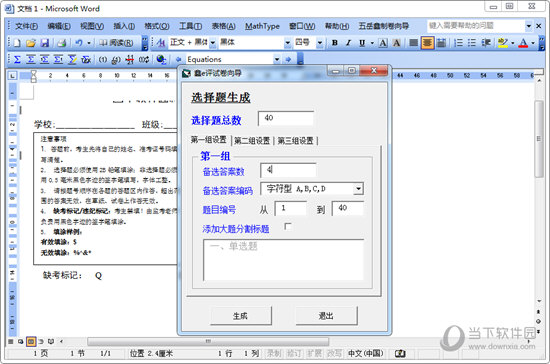Insert left-numbered display equation (third sigma)

click(45, 59)
